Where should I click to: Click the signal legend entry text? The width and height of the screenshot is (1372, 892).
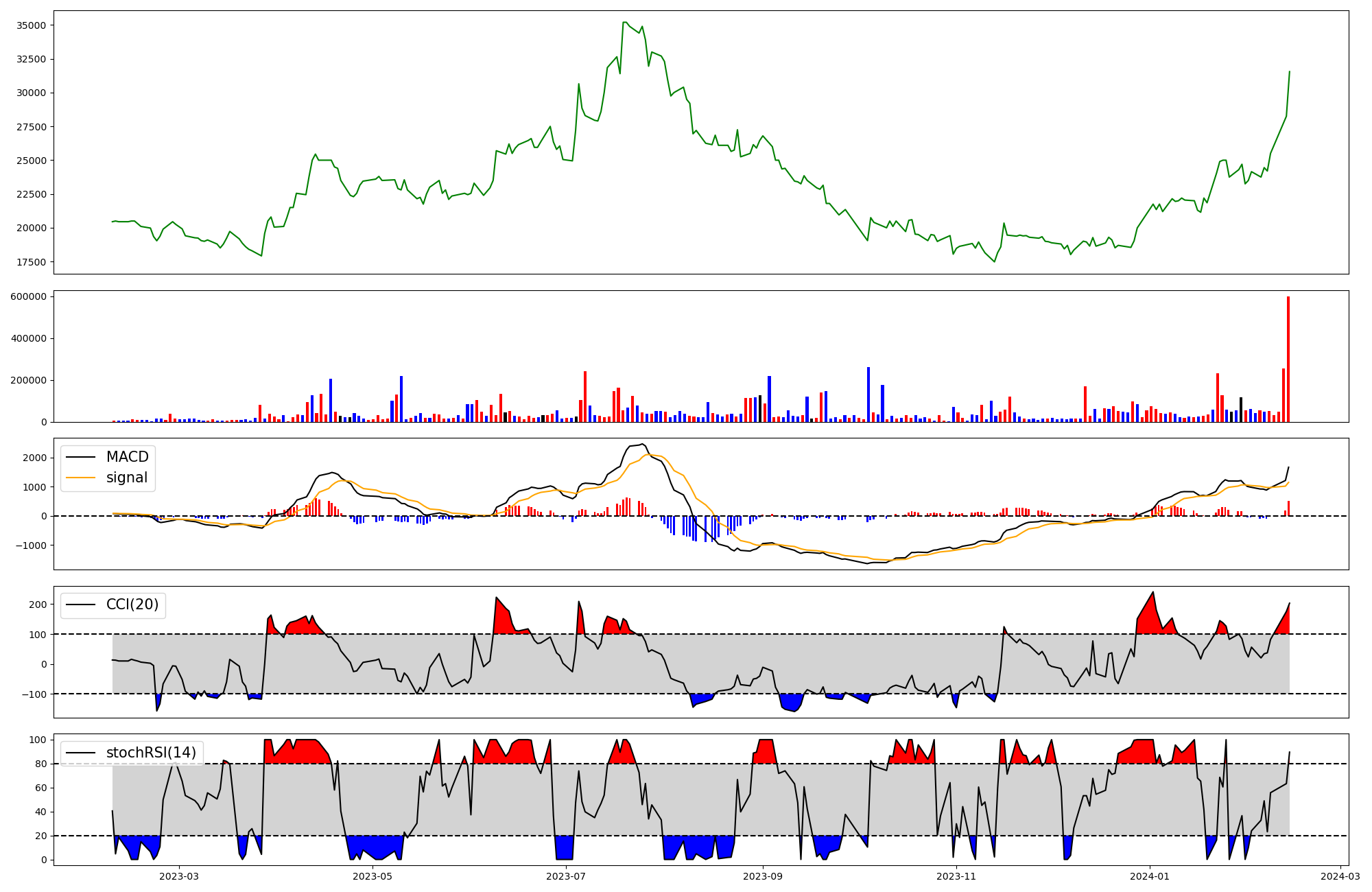coord(126,478)
